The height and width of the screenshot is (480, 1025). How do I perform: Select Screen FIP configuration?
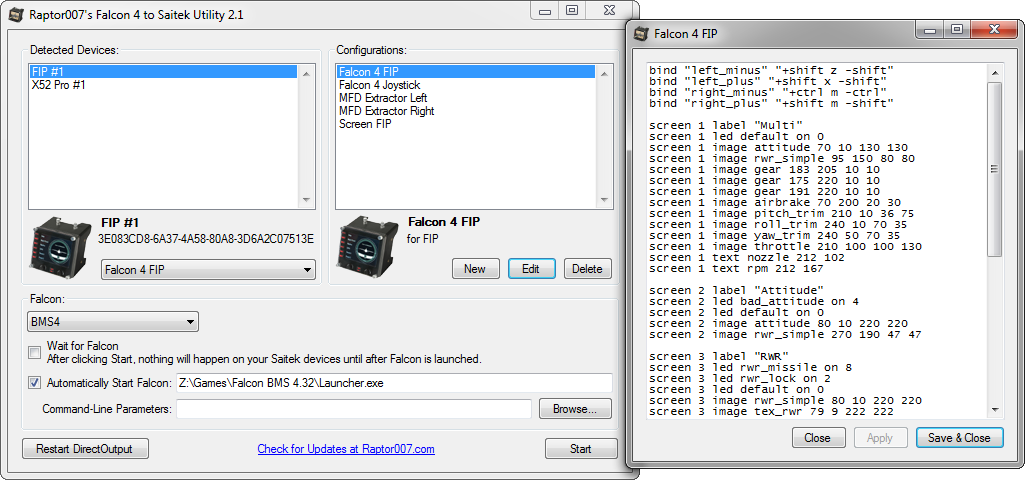[465, 124]
